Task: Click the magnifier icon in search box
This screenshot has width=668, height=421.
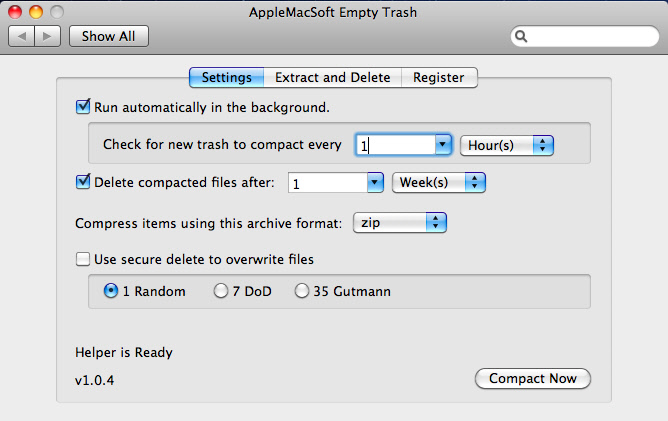Action: (x=521, y=36)
